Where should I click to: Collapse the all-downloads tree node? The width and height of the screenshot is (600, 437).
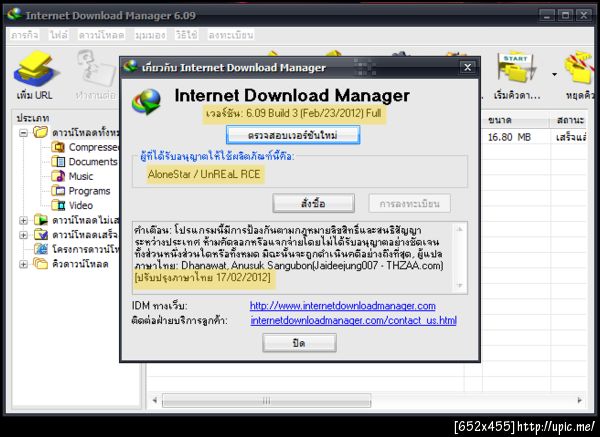23,133
